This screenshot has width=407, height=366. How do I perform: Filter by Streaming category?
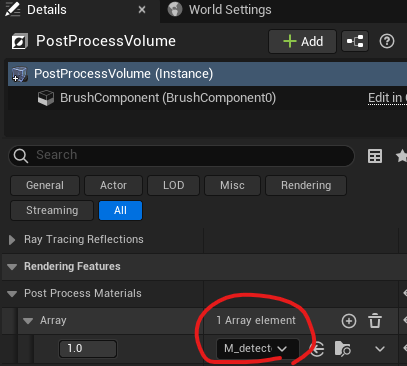pyautogui.click(x=52, y=210)
